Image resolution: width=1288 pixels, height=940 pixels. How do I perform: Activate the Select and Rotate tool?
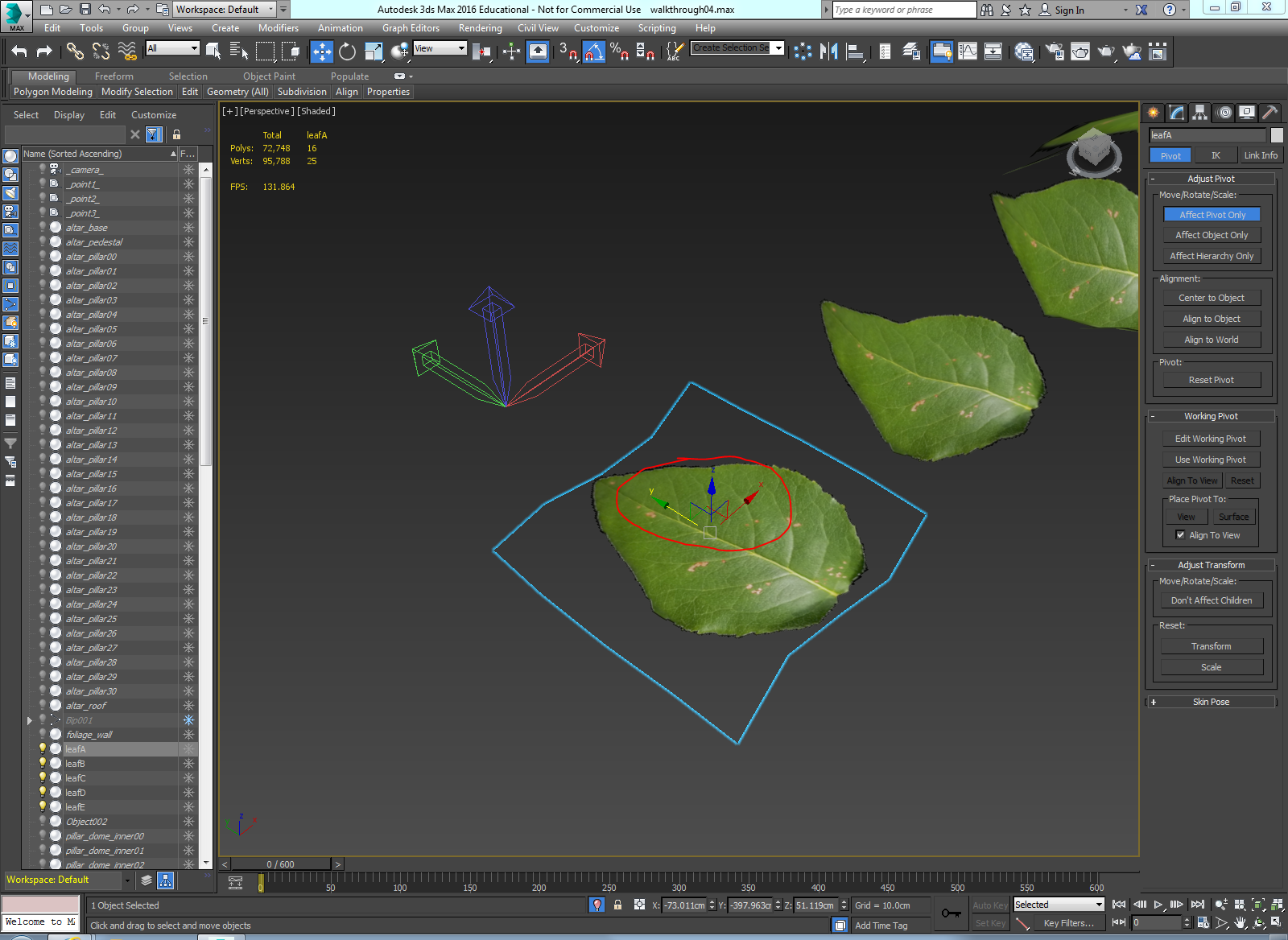pos(346,52)
